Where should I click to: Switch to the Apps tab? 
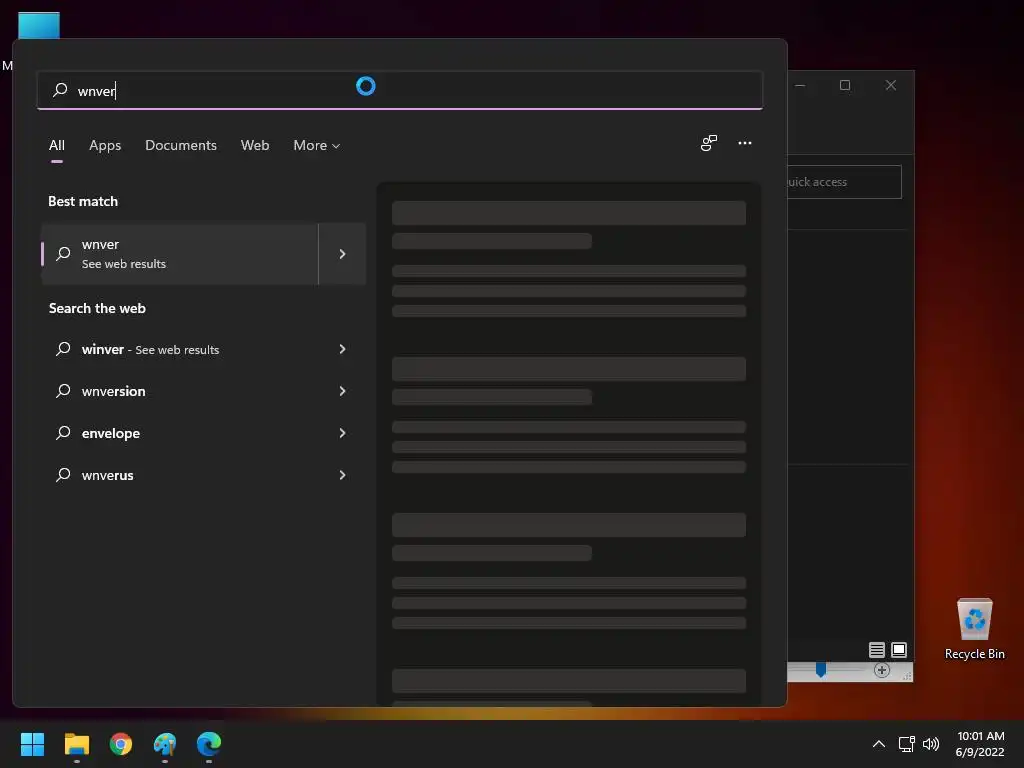click(x=105, y=145)
